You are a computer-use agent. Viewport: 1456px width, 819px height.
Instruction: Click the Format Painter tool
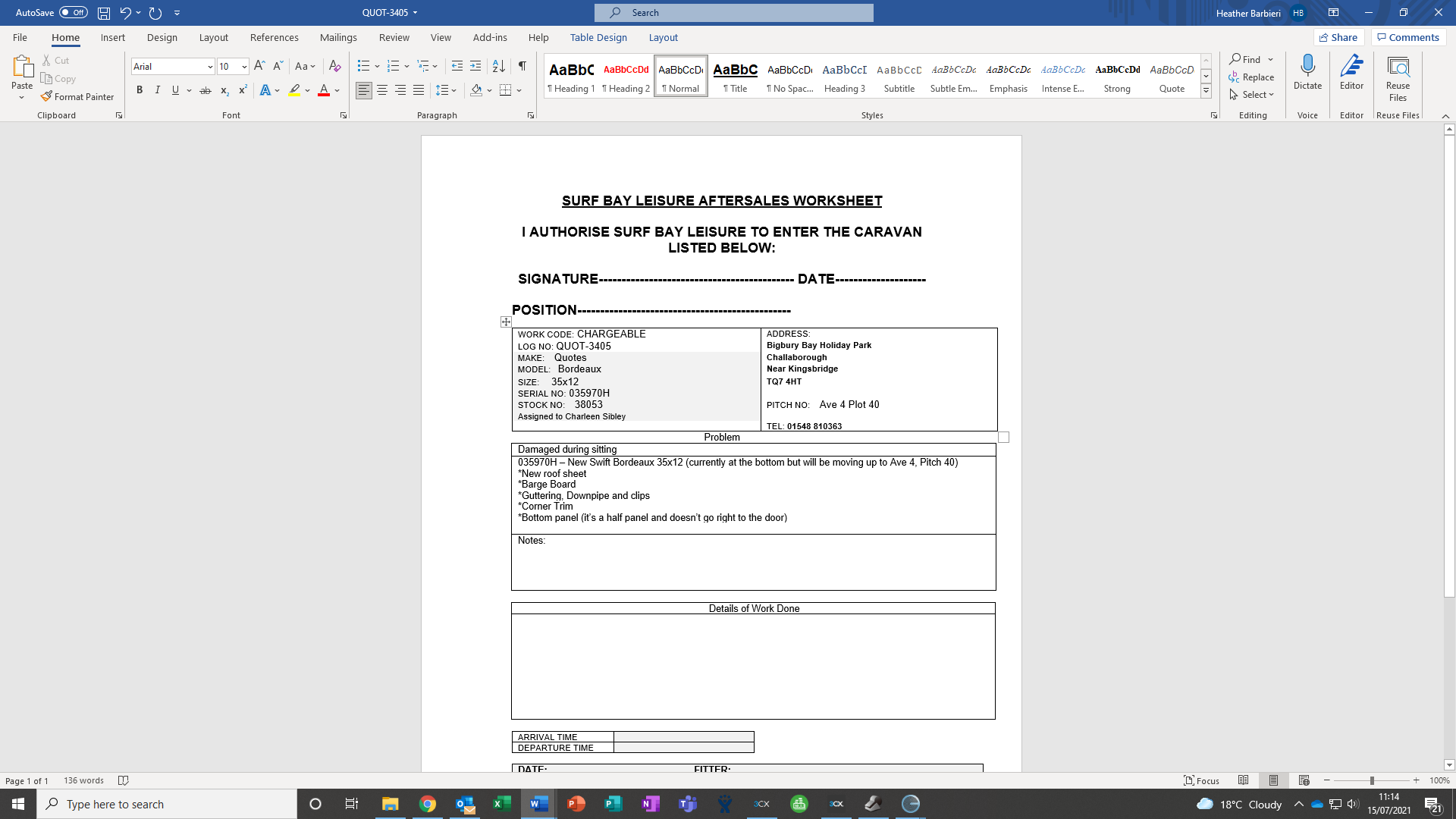[77, 97]
